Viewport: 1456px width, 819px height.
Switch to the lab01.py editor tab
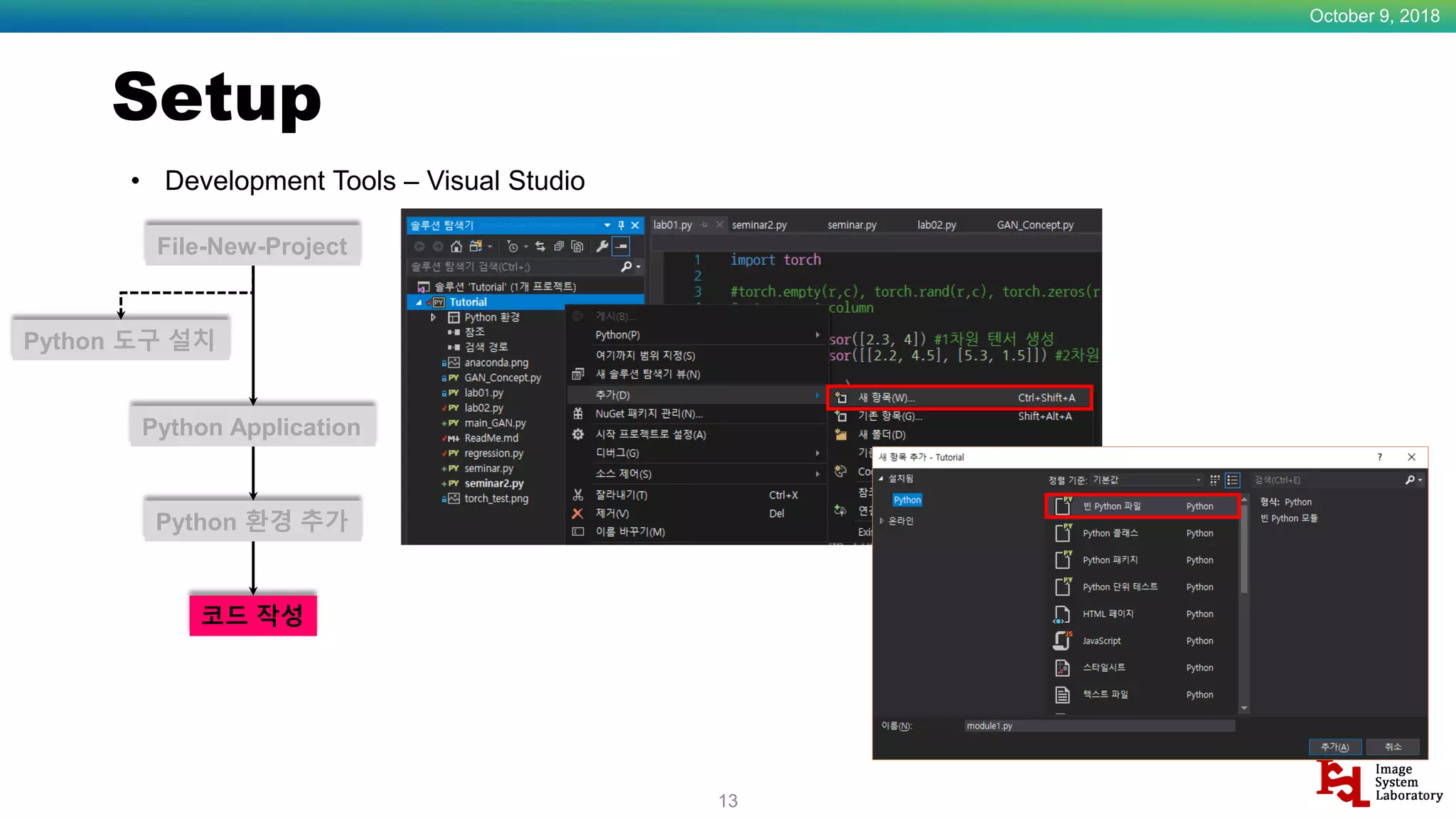tap(673, 225)
